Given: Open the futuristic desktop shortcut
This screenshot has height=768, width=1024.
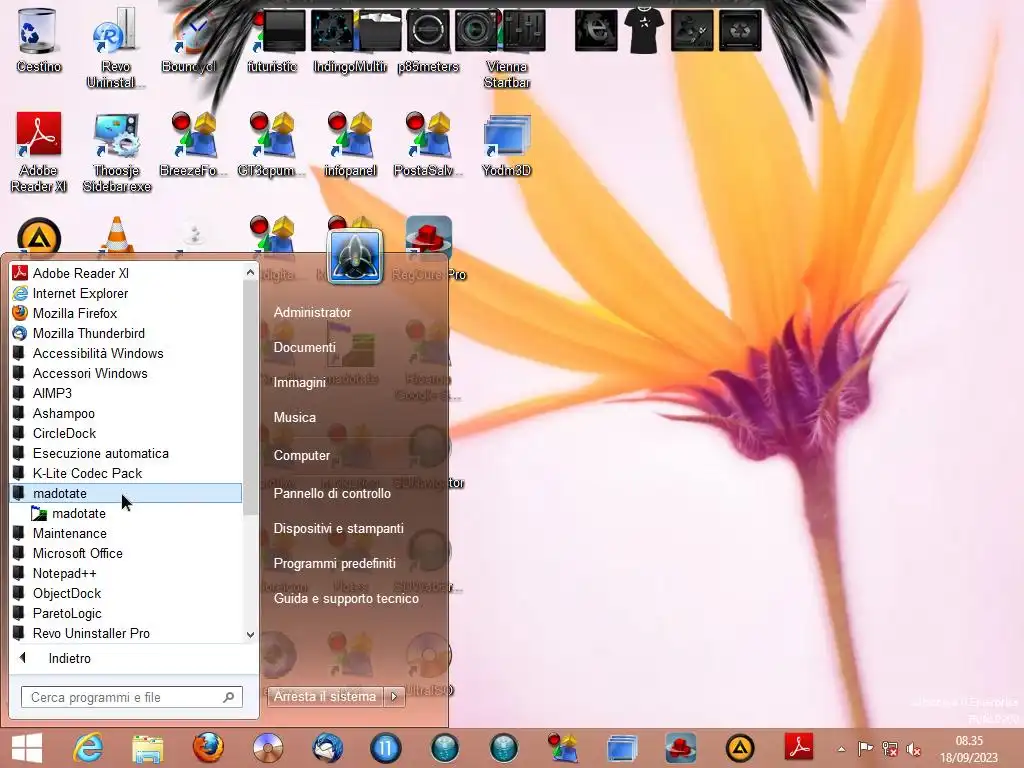Looking at the screenshot, I should pos(272,40).
